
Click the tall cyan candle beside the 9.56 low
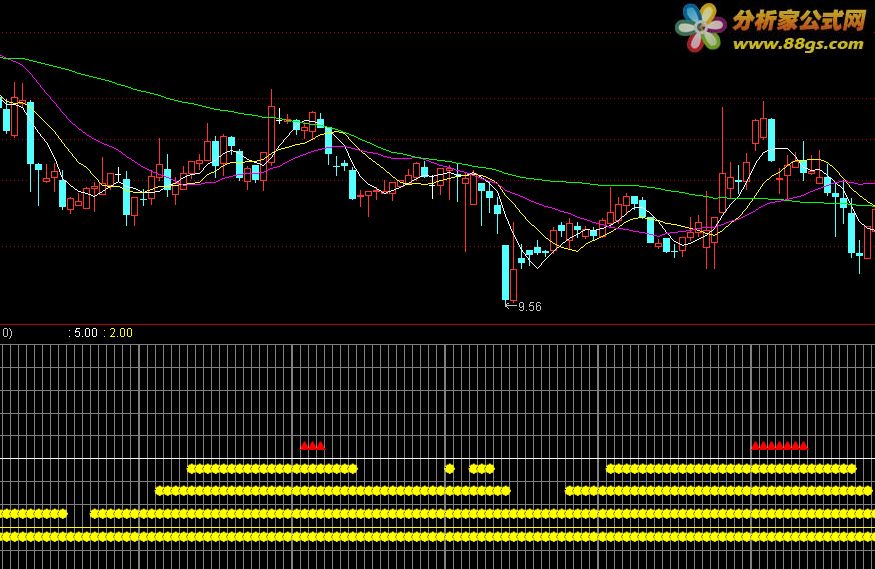[506, 272]
